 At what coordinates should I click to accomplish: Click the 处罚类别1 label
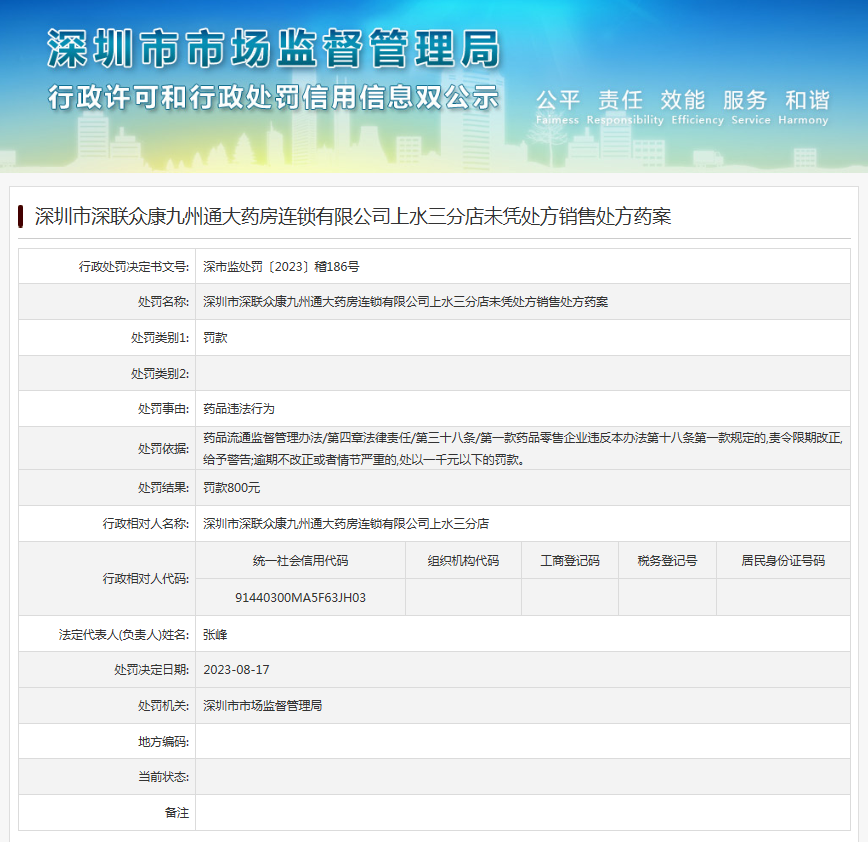pyautogui.click(x=160, y=338)
